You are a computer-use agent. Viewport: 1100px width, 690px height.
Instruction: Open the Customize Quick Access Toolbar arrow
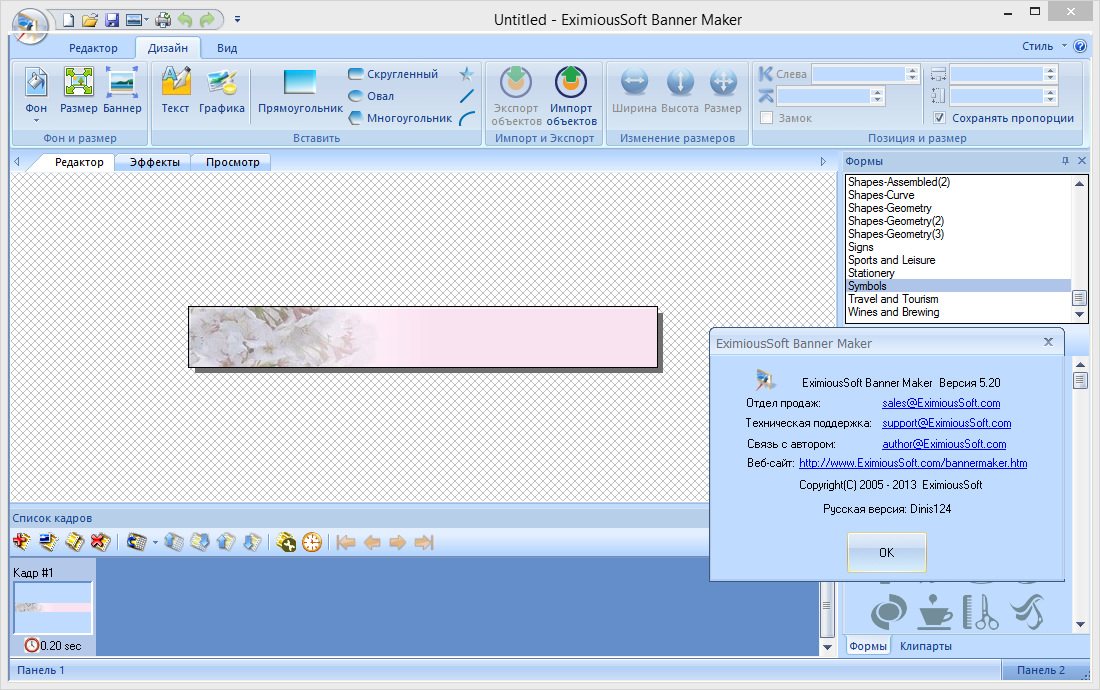coord(237,20)
